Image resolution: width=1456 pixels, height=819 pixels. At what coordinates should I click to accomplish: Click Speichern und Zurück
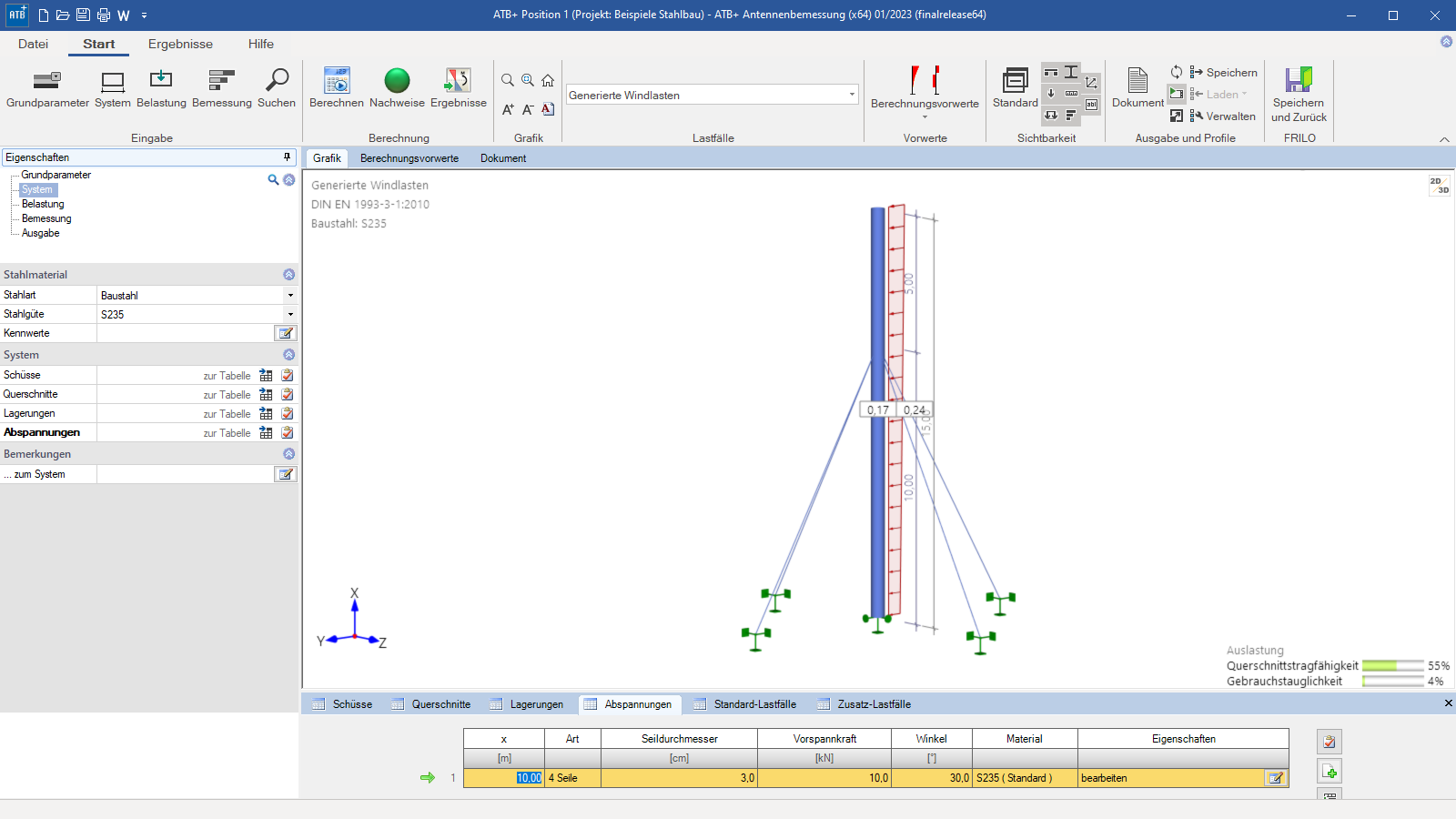[x=1299, y=95]
